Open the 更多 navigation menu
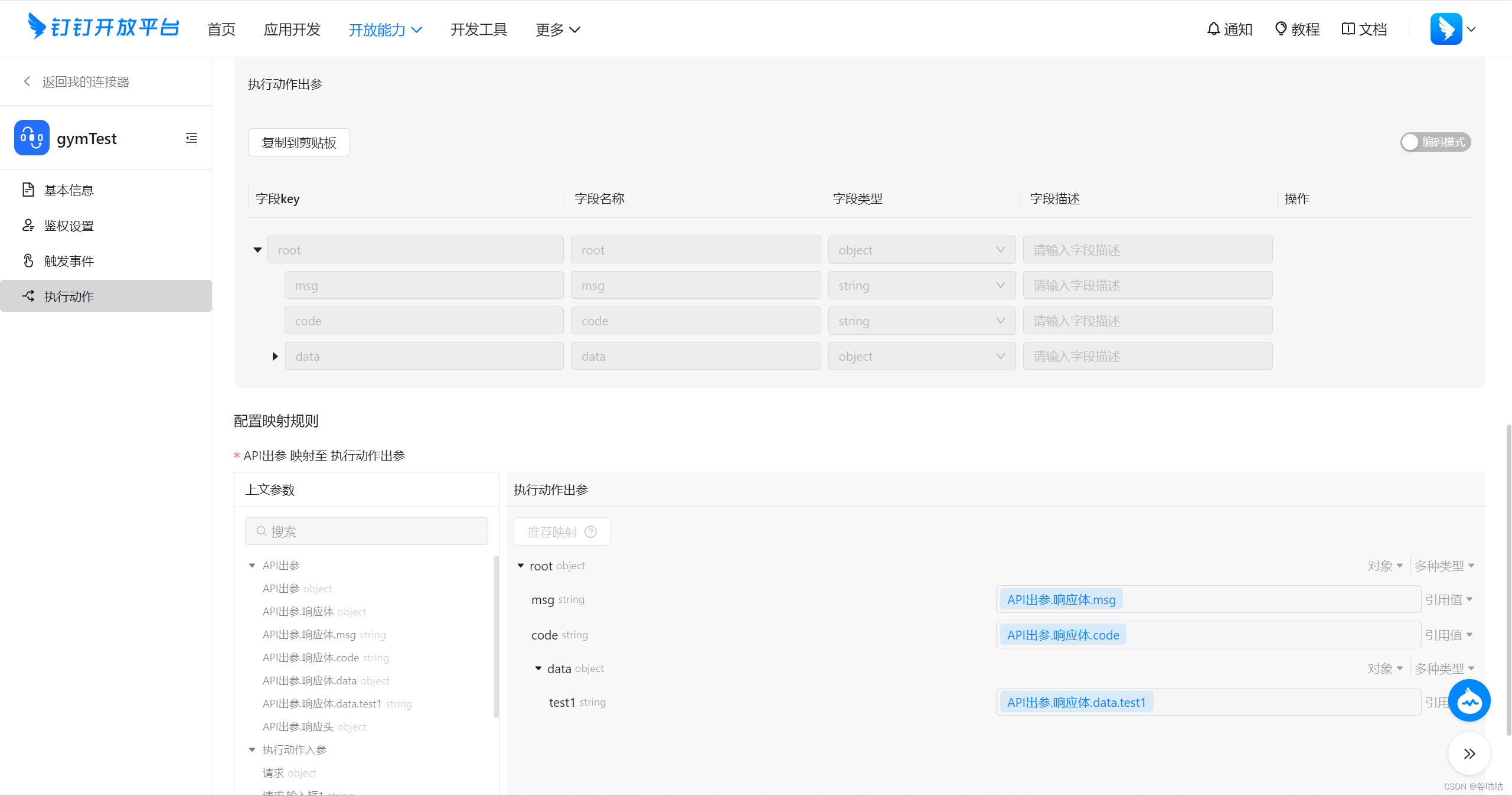The width and height of the screenshot is (1512, 796). [x=558, y=30]
